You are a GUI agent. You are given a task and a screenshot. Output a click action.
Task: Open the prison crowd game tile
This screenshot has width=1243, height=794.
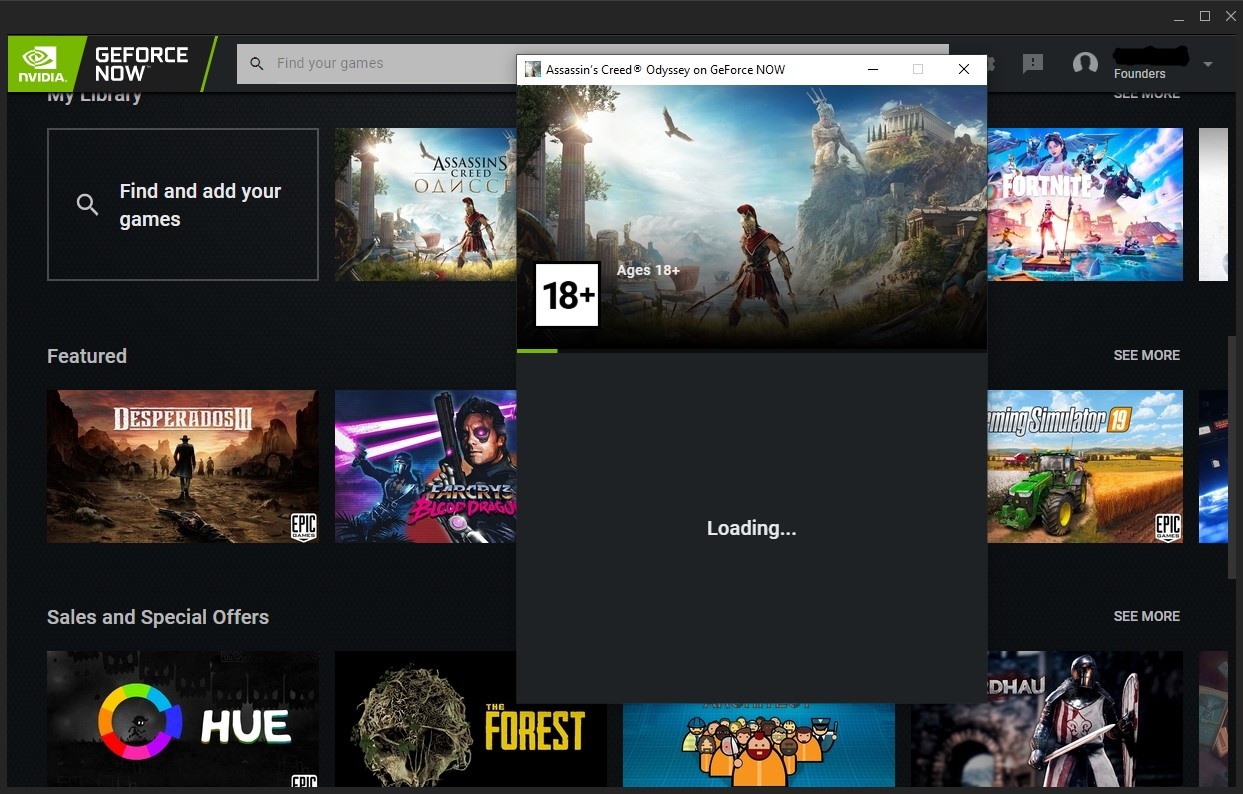[759, 745]
